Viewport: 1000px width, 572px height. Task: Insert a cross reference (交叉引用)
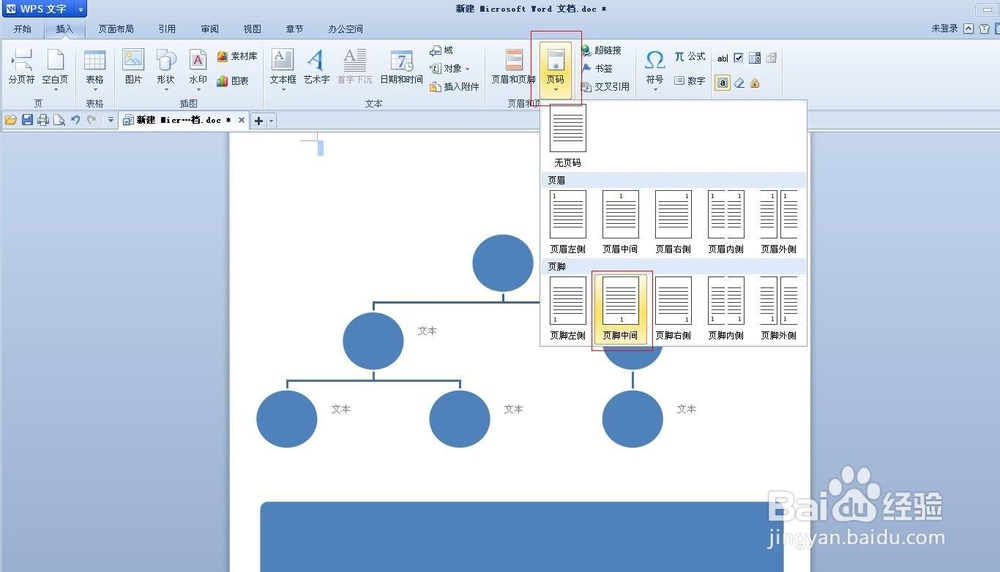pyautogui.click(x=605, y=87)
